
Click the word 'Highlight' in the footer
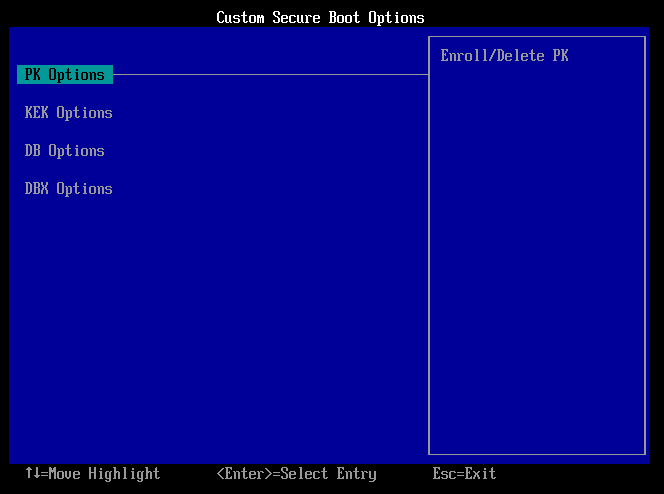pyautogui.click(x=124, y=474)
